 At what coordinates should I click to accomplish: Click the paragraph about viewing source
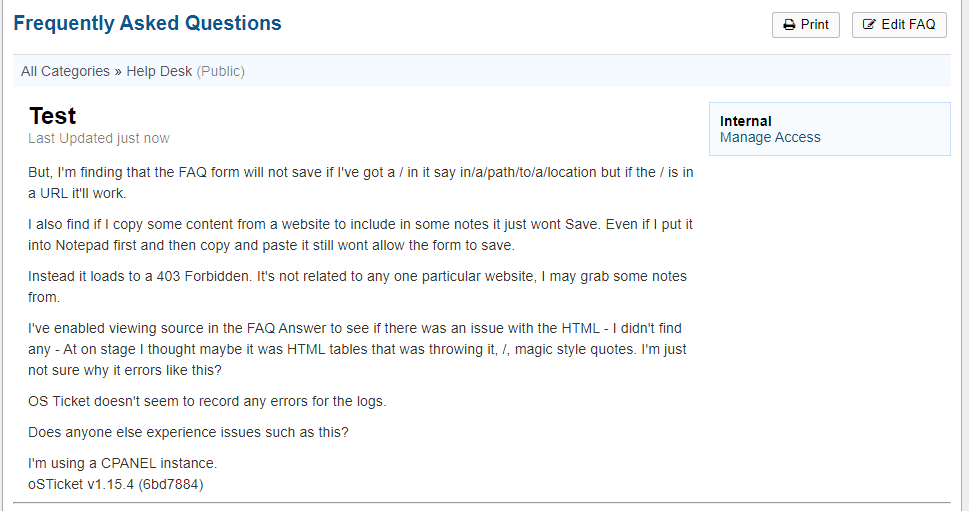coord(356,349)
